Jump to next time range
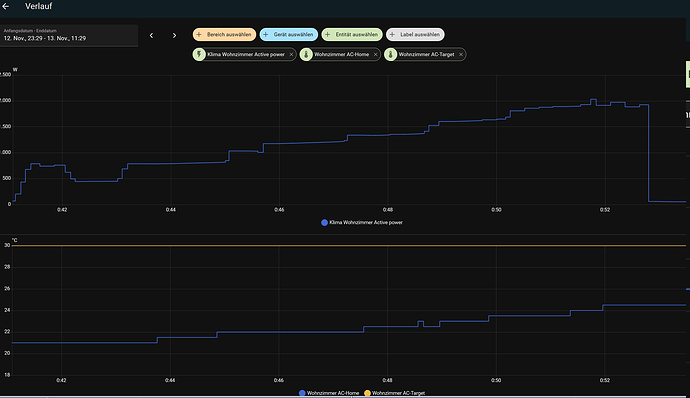 pyautogui.click(x=174, y=35)
